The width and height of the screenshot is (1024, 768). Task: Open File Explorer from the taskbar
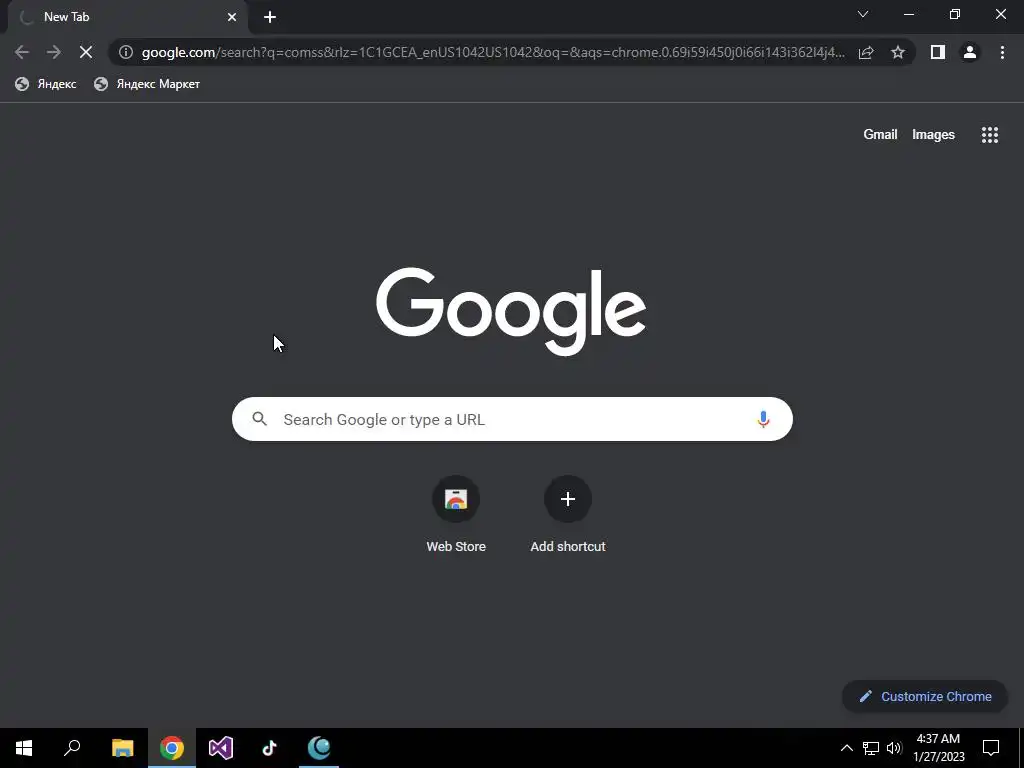click(x=122, y=748)
